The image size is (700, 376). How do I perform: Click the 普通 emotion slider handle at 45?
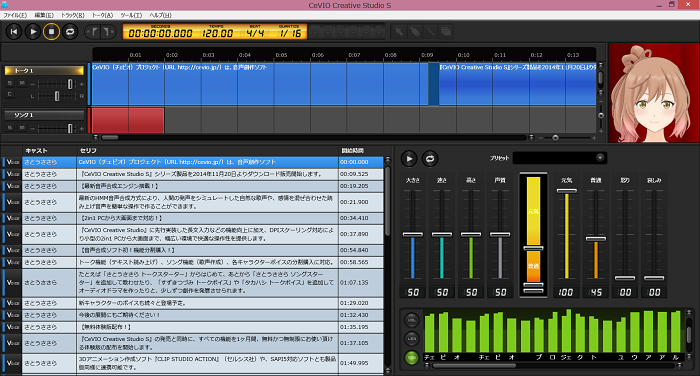[x=596, y=238]
